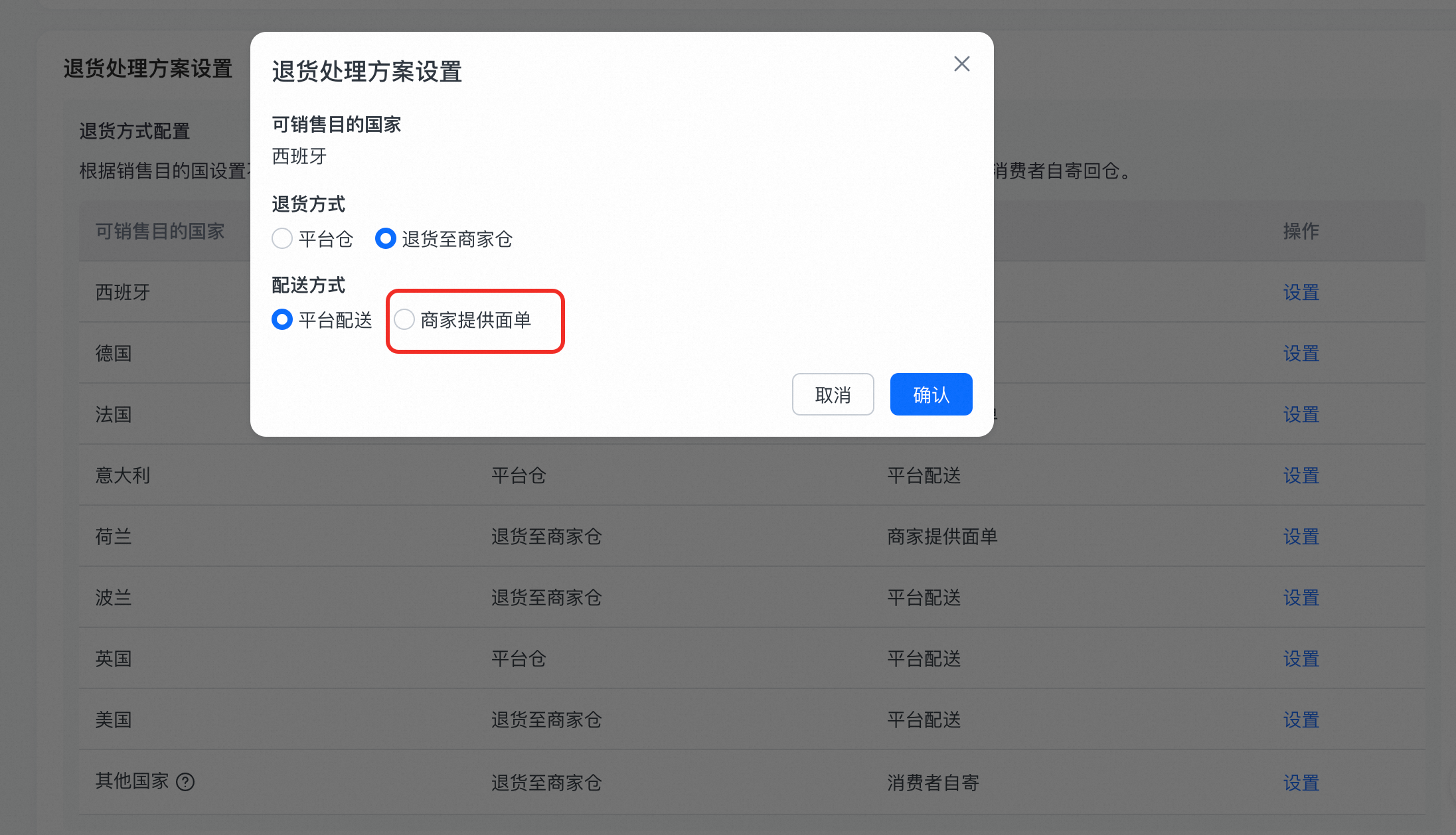Close the 退货处理方案设置 dialog
This screenshot has width=1456, height=835.
coord(961,64)
